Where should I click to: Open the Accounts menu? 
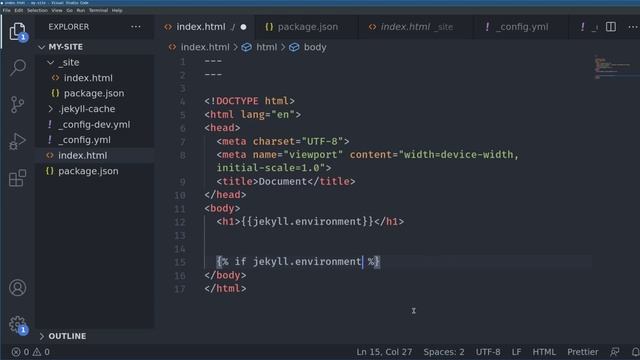click(18, 288)
